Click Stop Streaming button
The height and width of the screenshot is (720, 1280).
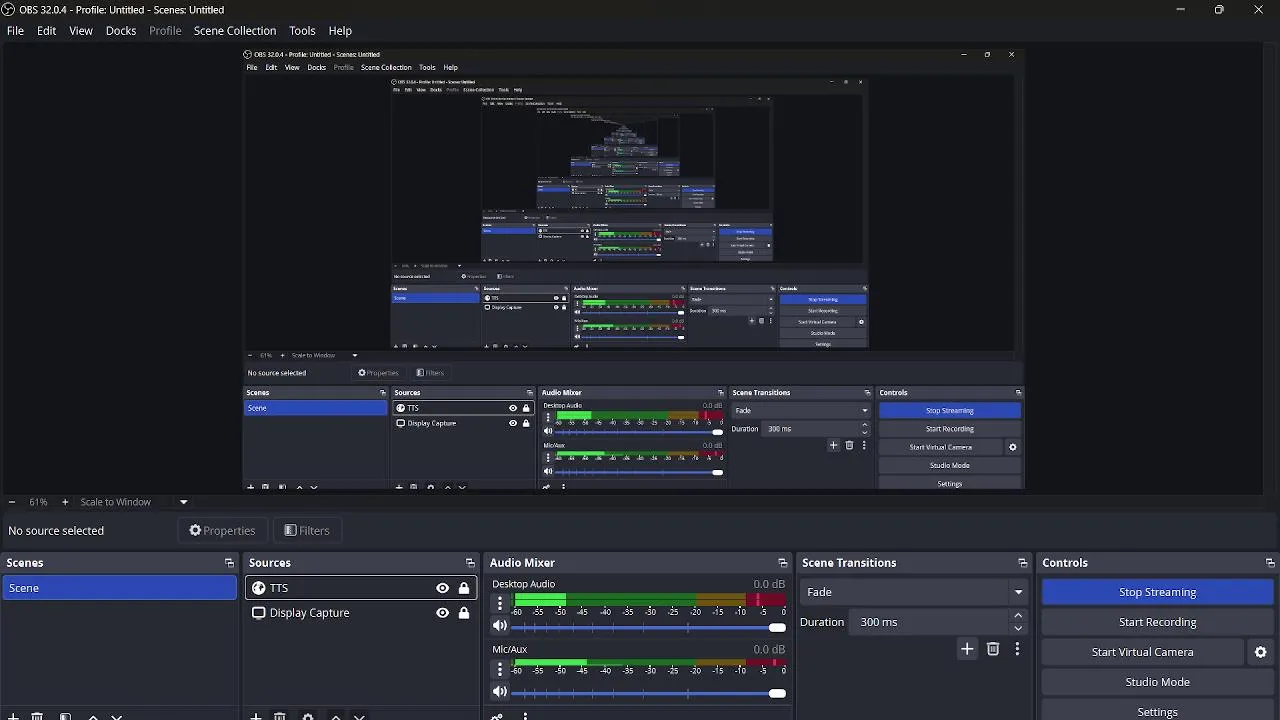coord(1157,592)
